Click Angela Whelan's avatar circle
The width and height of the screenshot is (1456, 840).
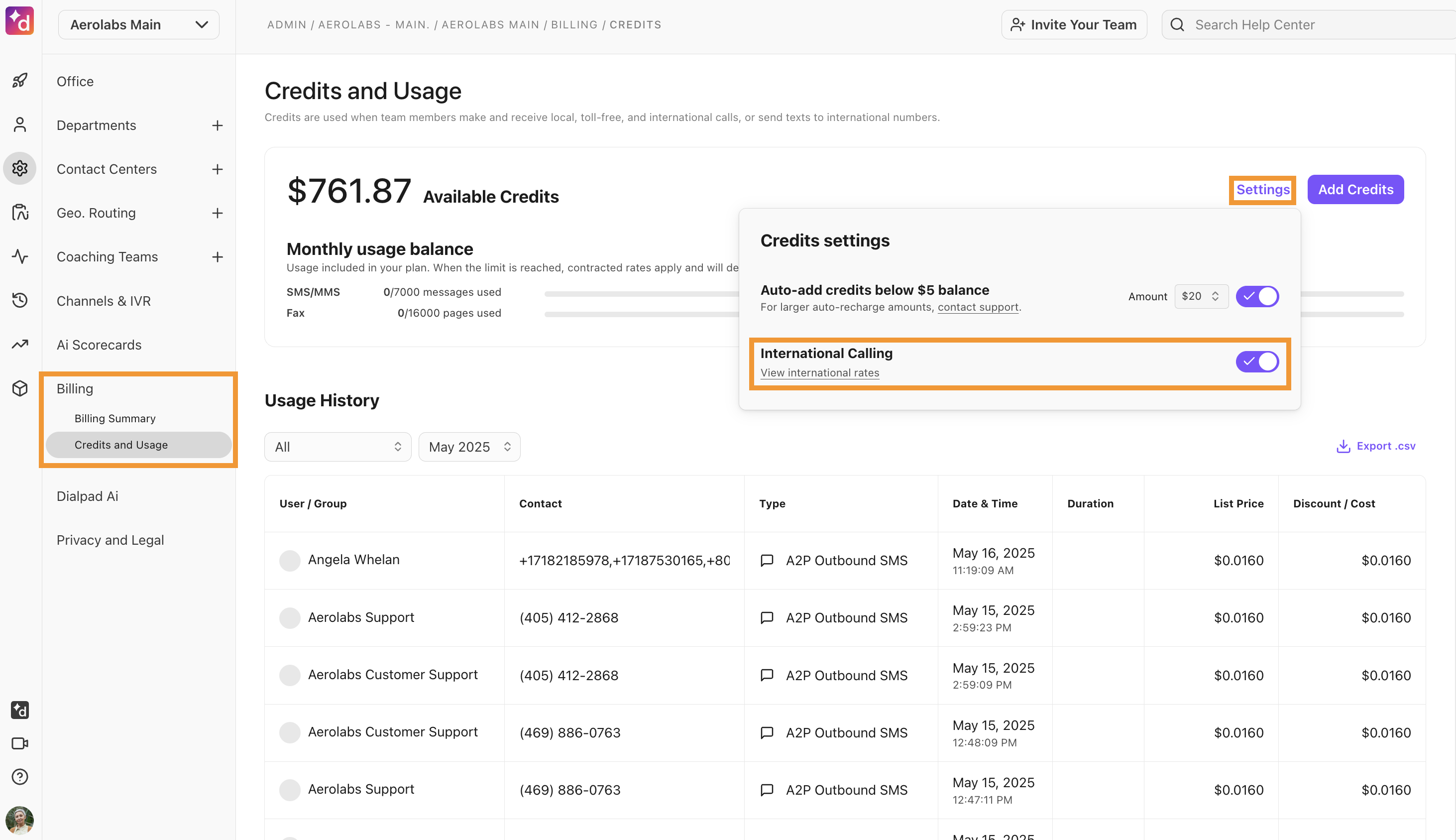(x=290, y=560)
